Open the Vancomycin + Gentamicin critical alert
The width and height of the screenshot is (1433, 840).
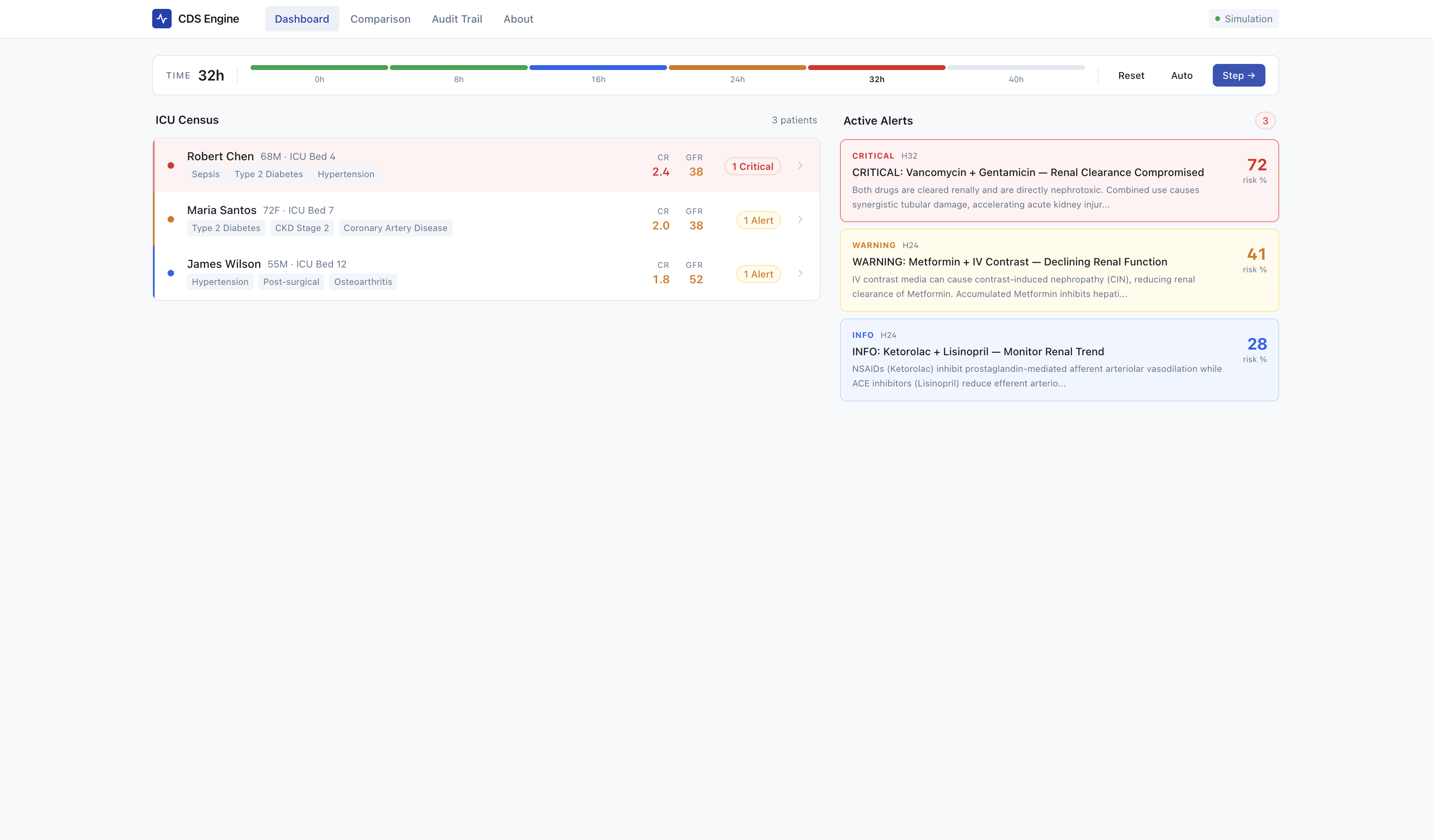[1027, 172]
